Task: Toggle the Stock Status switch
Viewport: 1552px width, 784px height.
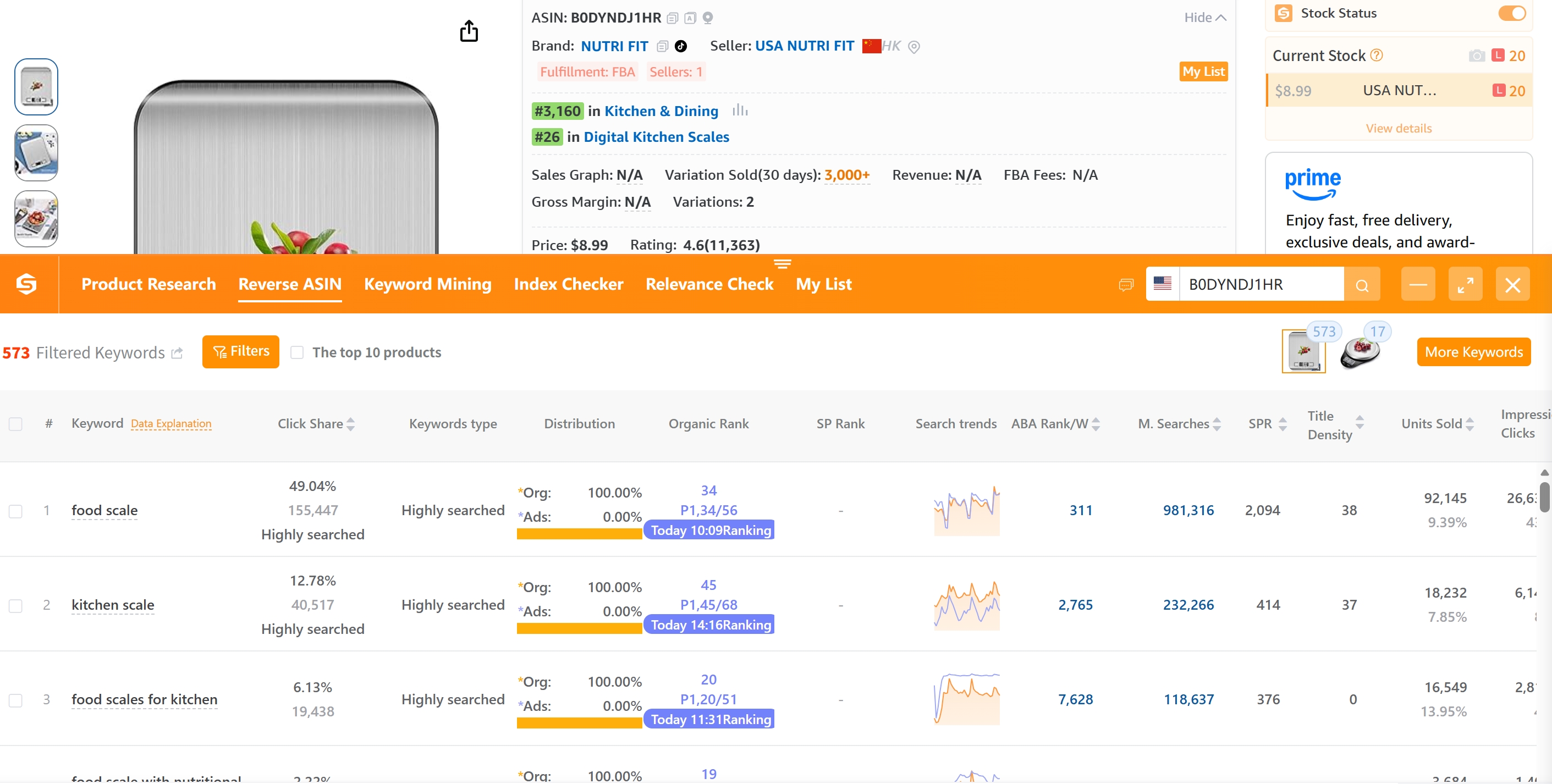Action: 1512,13
